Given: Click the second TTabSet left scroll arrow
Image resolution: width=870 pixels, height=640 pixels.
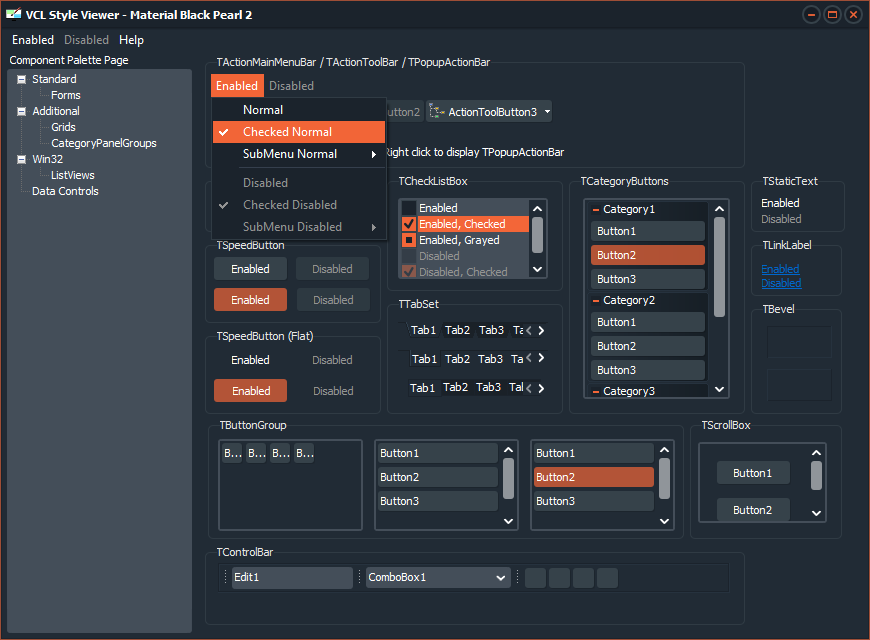Looking at the screenshot, I should (x=529, y=358).
